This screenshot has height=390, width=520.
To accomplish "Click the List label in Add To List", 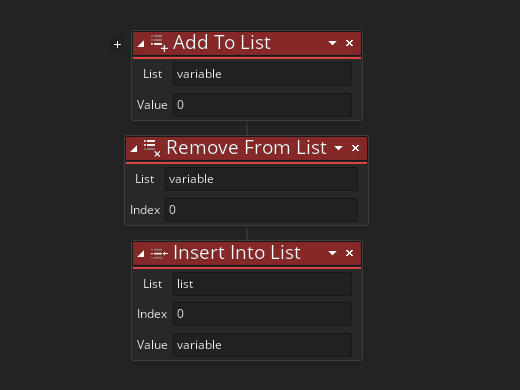I will 153,74.
